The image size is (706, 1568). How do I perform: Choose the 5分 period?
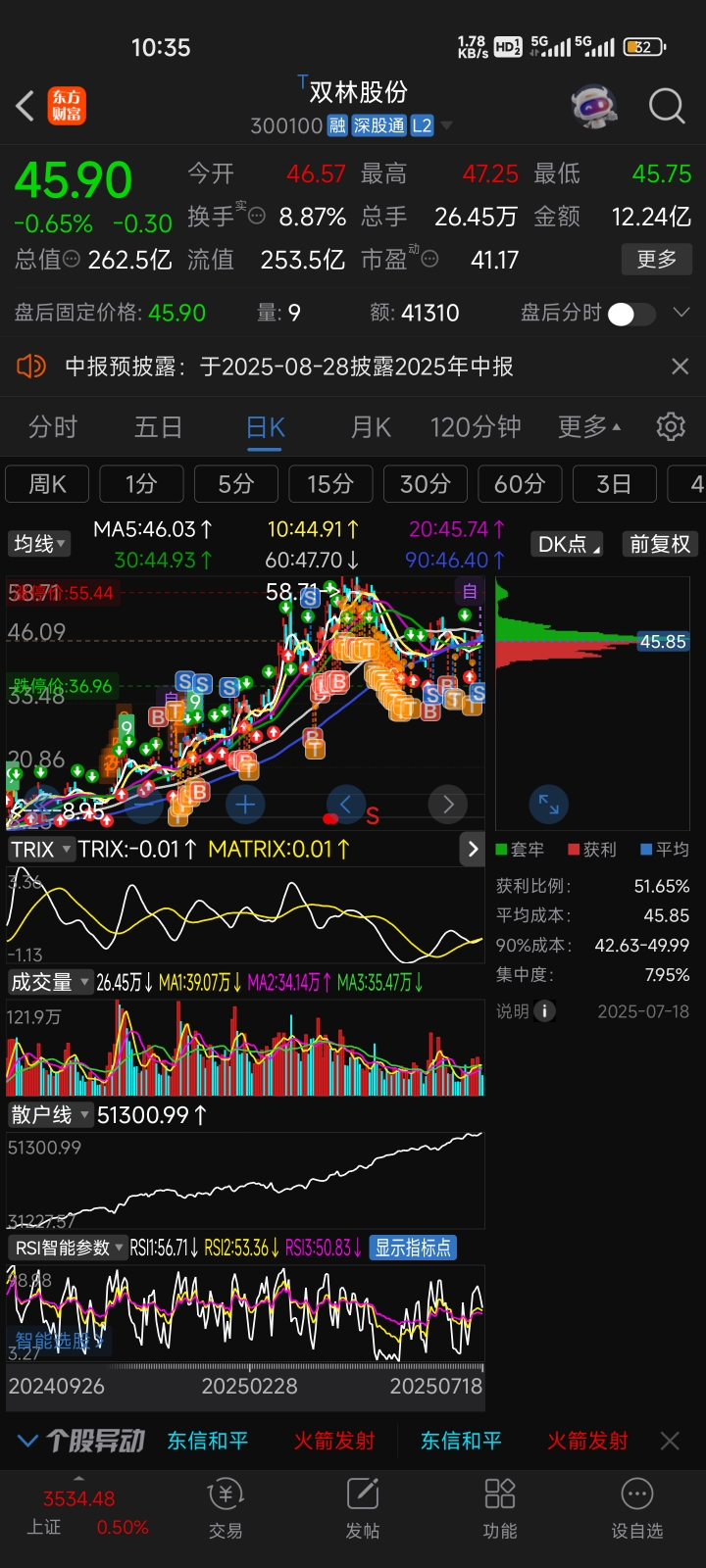pyautogui.click(x=235, y=484)
